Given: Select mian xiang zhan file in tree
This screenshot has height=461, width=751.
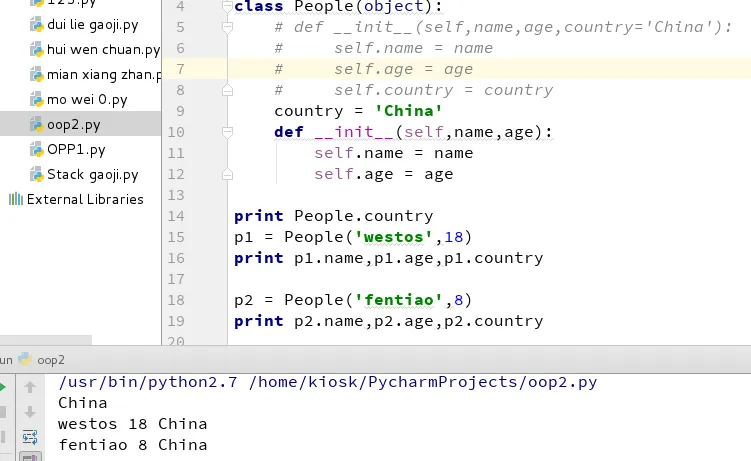Looking at the screenshot, I should (104, 75).
